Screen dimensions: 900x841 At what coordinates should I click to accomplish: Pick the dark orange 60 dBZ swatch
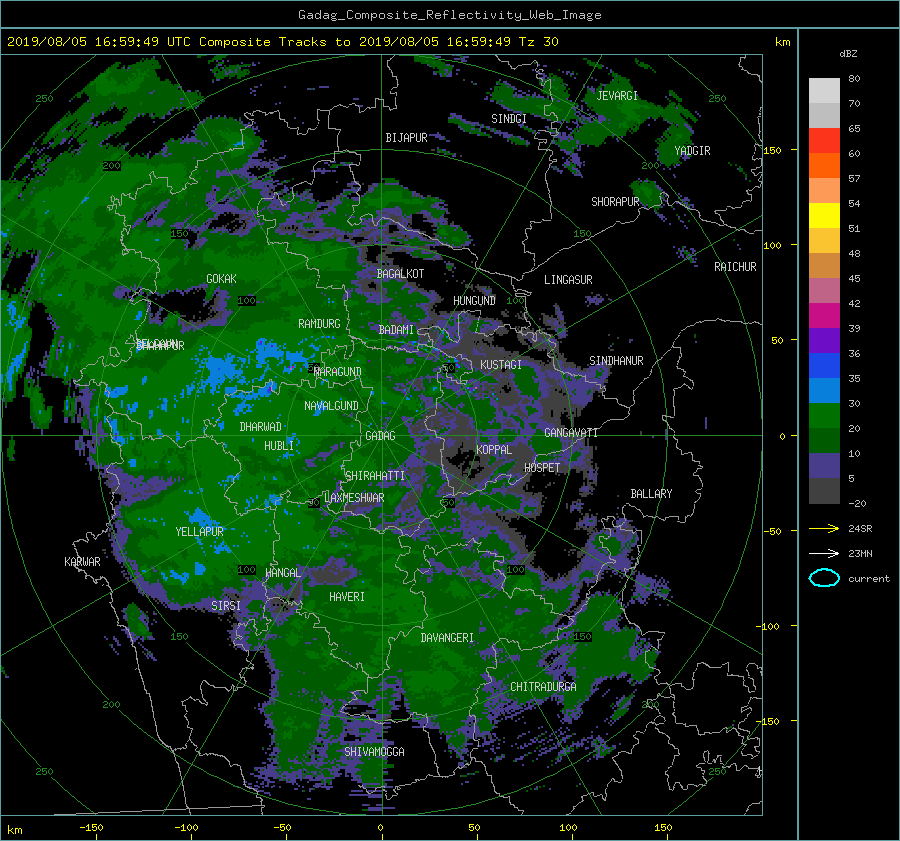824,165
